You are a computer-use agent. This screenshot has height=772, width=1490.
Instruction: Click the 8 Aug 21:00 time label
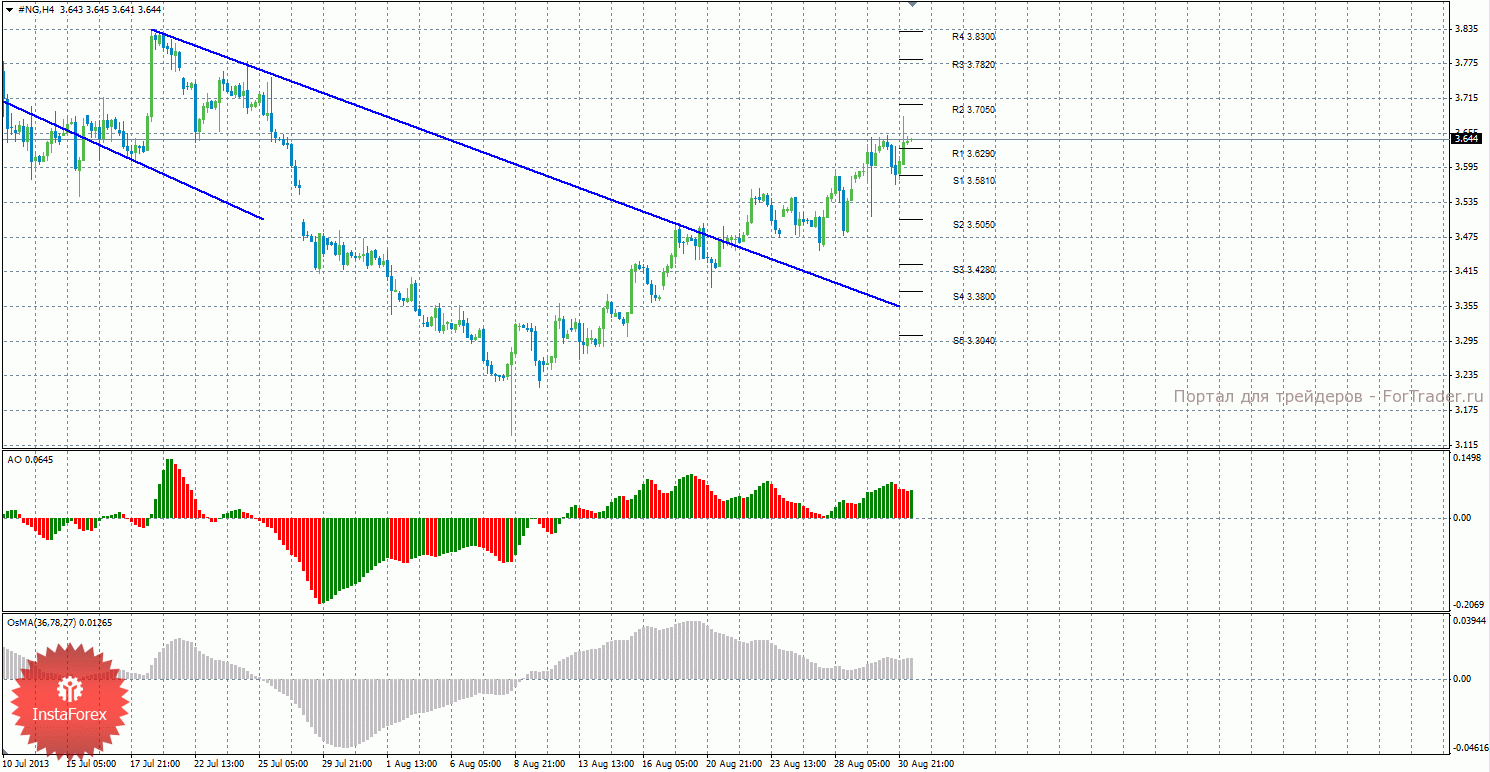[539, 764]
